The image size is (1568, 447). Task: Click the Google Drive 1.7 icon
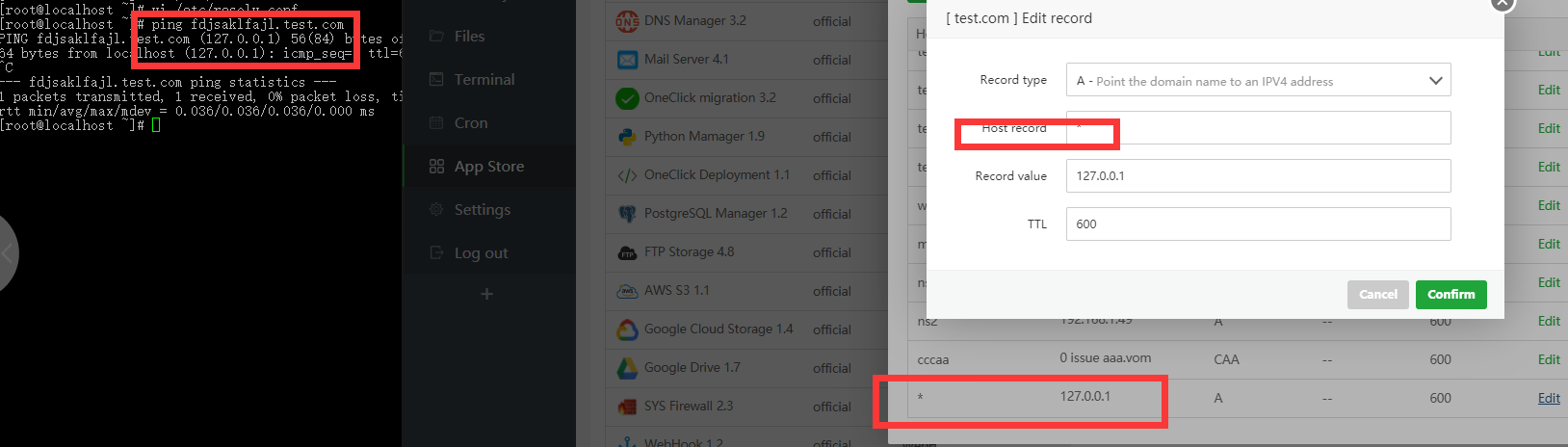[627, 368]
